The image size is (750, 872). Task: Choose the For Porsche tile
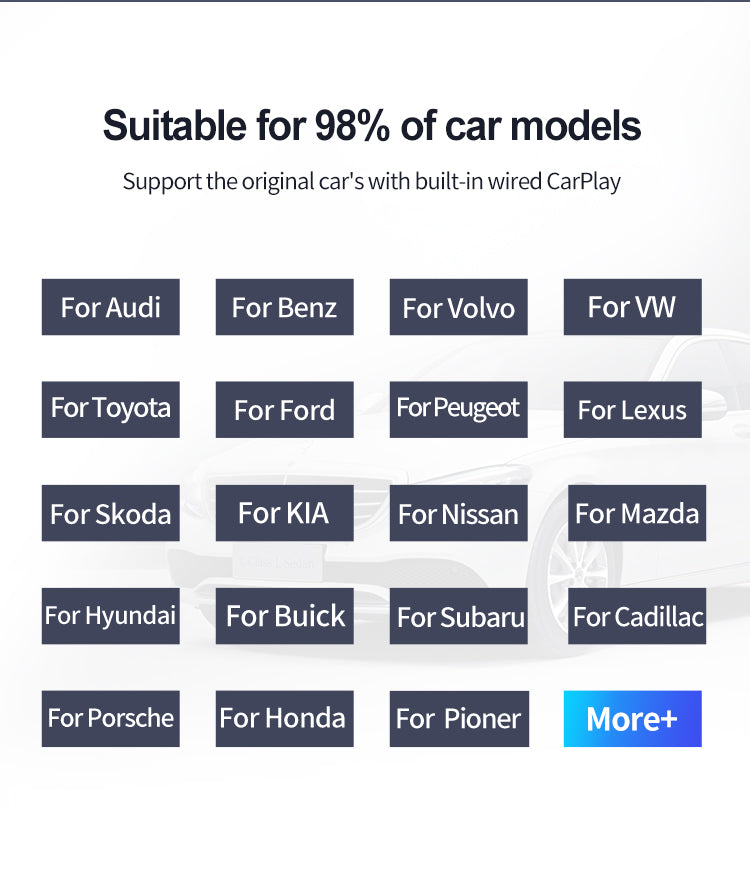(110, 718)
